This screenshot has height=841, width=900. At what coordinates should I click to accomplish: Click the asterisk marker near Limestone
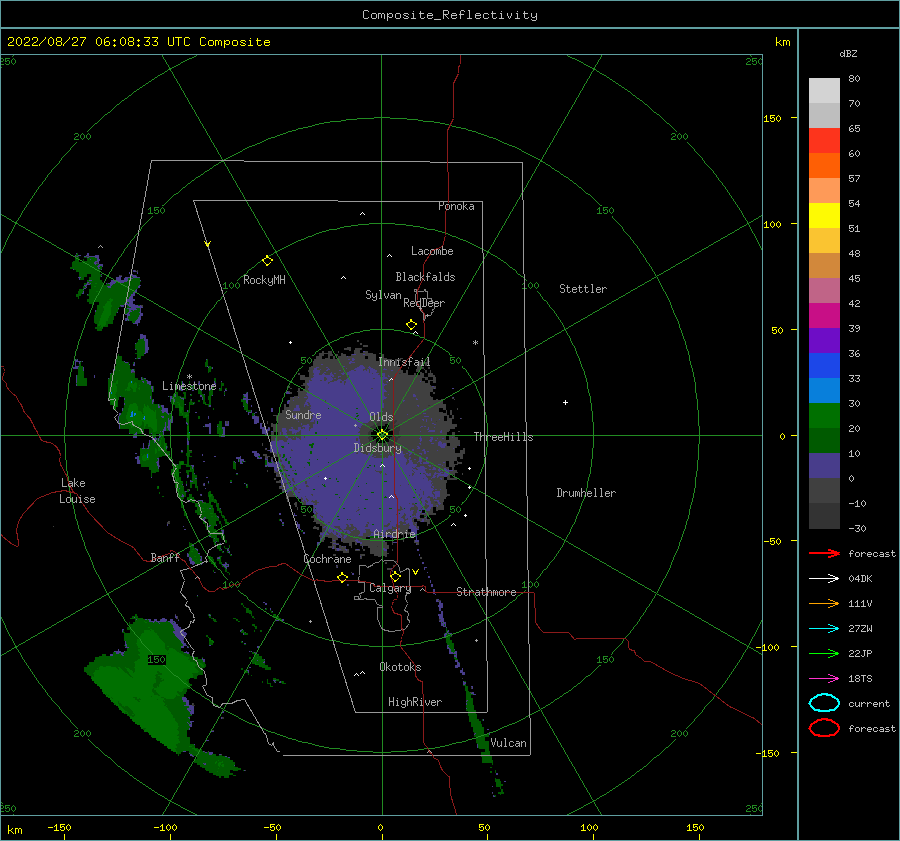[x=189, y=377]
